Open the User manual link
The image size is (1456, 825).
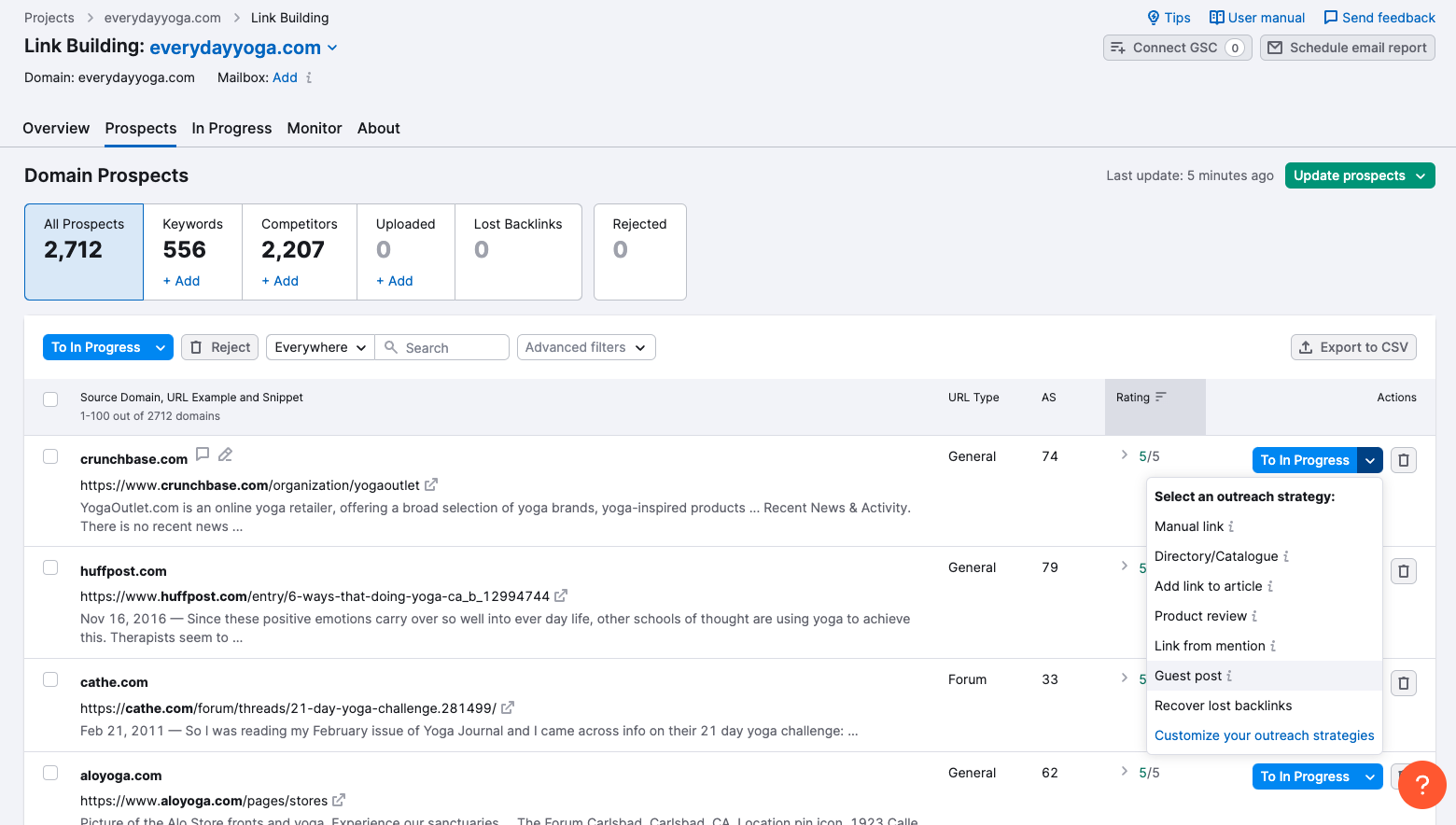coord(1256,18)
